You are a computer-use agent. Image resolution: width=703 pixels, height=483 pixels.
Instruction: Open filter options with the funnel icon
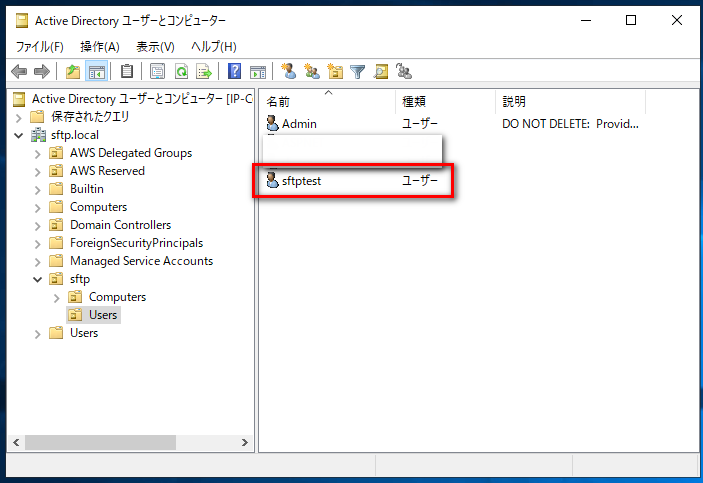358,72
